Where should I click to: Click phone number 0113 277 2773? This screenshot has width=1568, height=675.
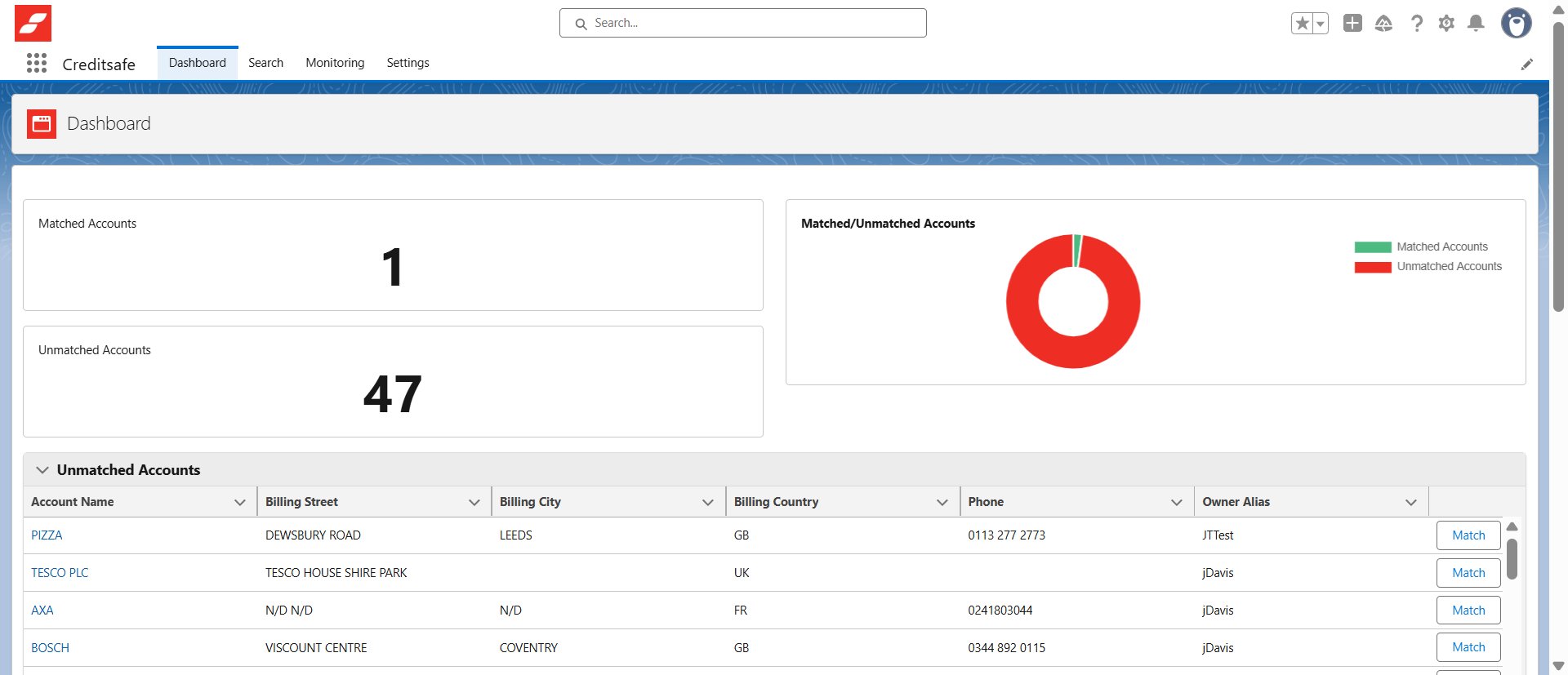(1007, 535)
